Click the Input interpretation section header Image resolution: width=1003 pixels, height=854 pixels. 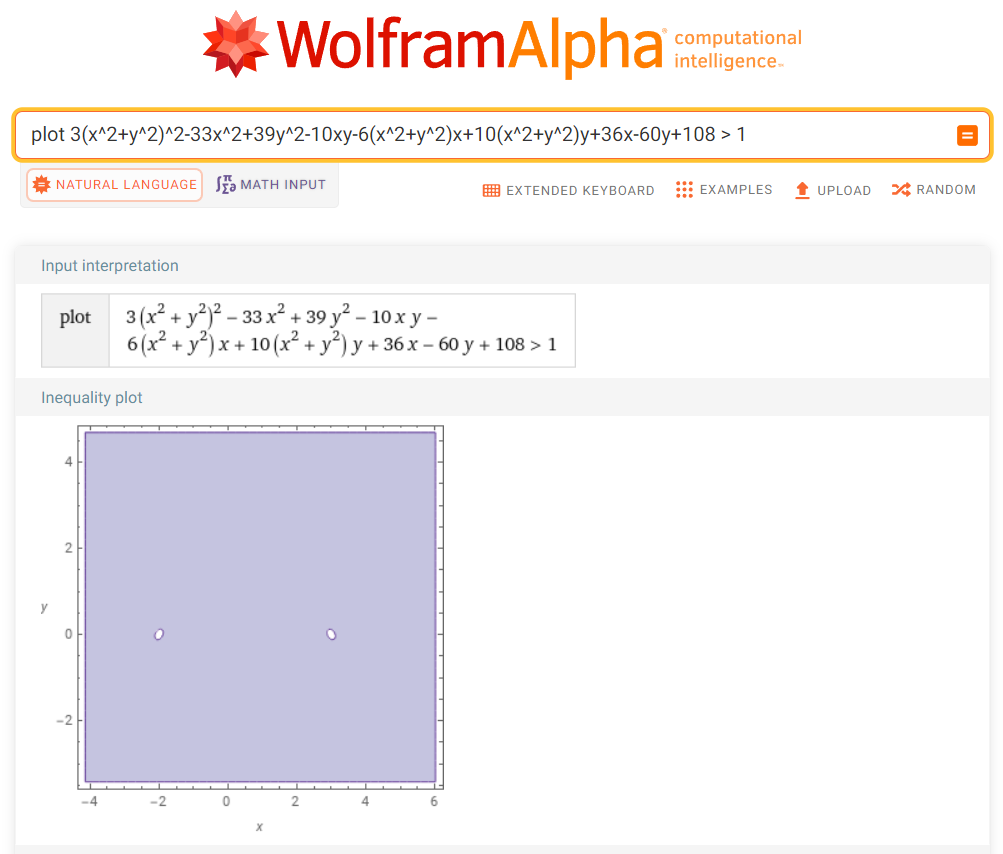tap(109, 265)
